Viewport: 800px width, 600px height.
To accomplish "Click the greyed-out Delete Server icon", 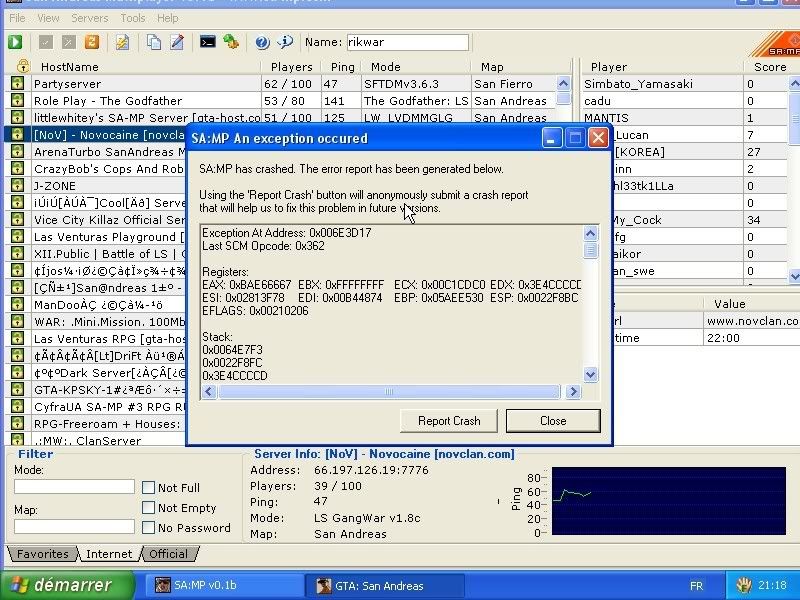I will coord(68,42).
